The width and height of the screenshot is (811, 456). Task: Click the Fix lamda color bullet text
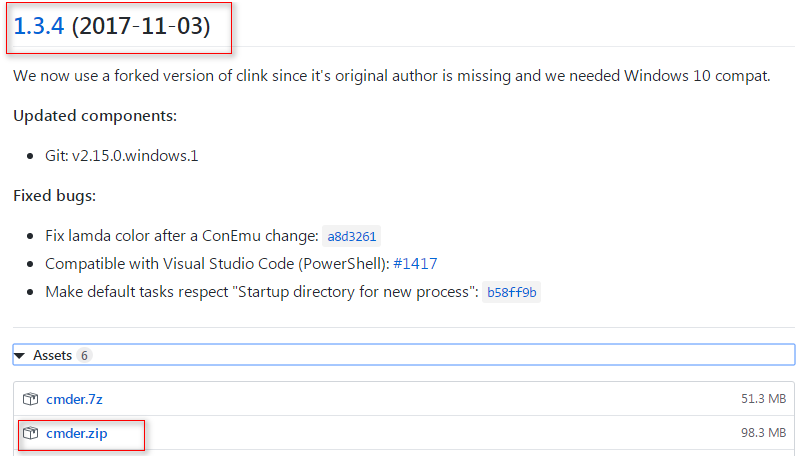click(182, 236)
